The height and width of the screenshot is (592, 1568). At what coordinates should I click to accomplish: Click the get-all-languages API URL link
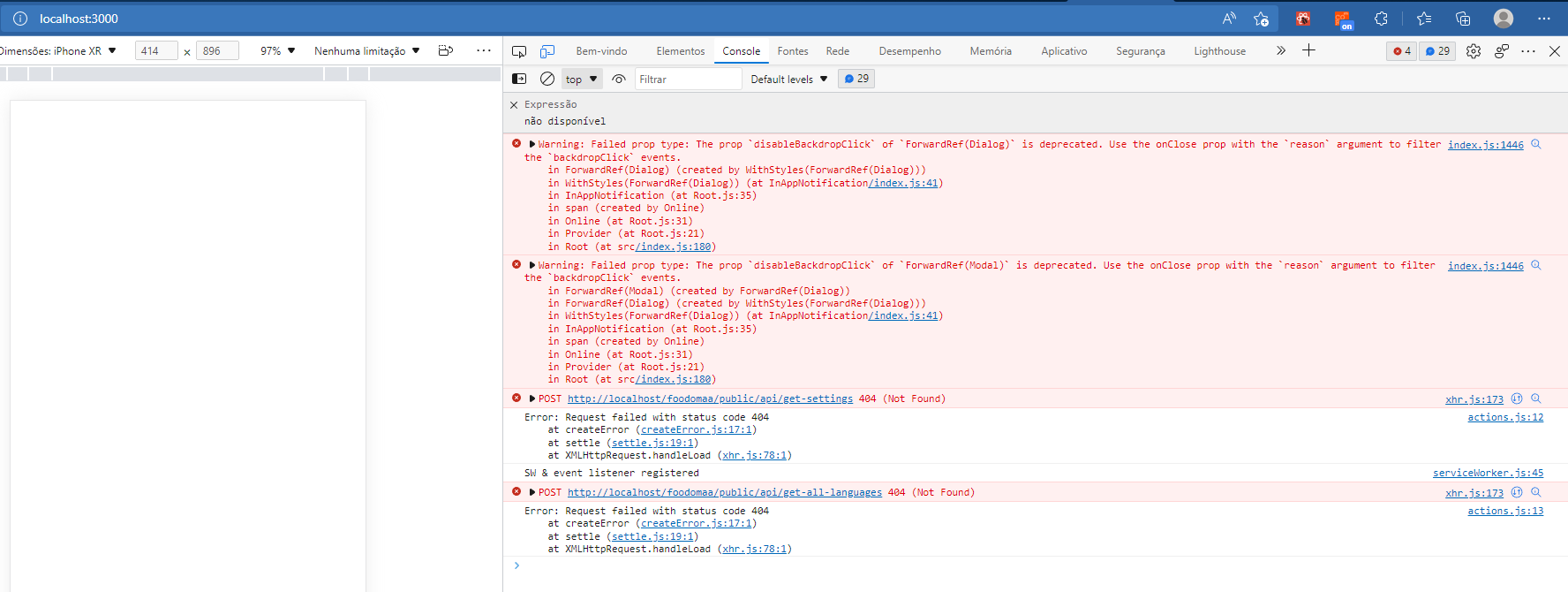pyautogui.click(x=725, y=492)
